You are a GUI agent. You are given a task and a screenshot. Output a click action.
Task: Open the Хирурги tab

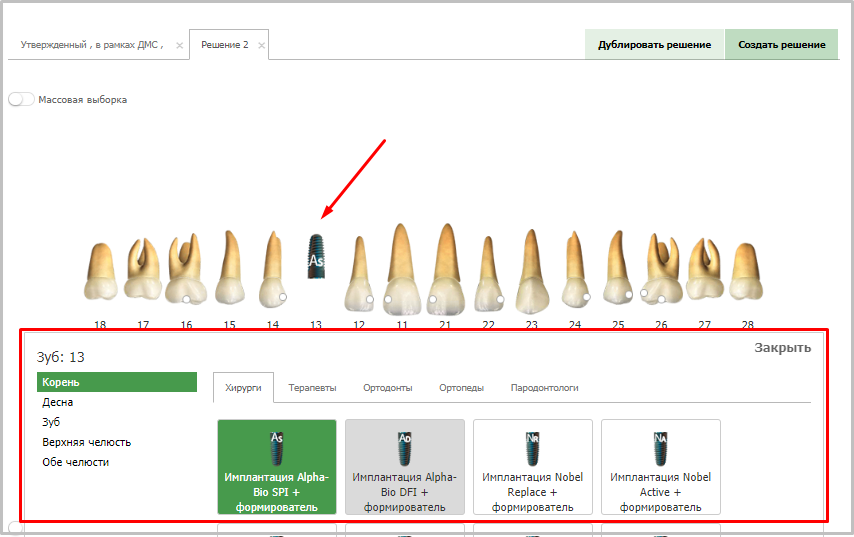[x=243, y=388]
